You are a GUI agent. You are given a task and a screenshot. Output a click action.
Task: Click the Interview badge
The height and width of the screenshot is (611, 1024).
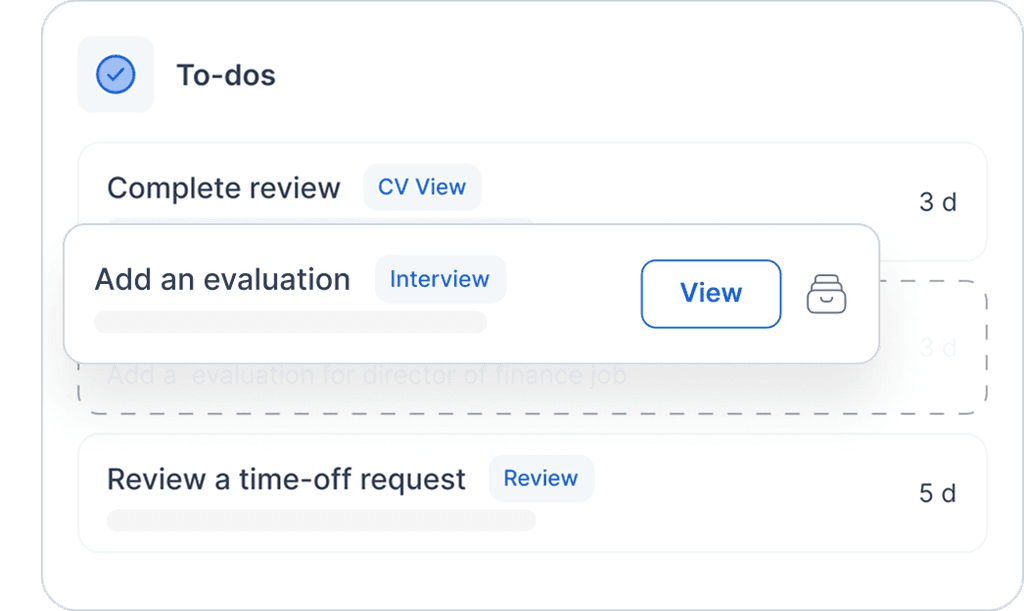pos(440,279)
